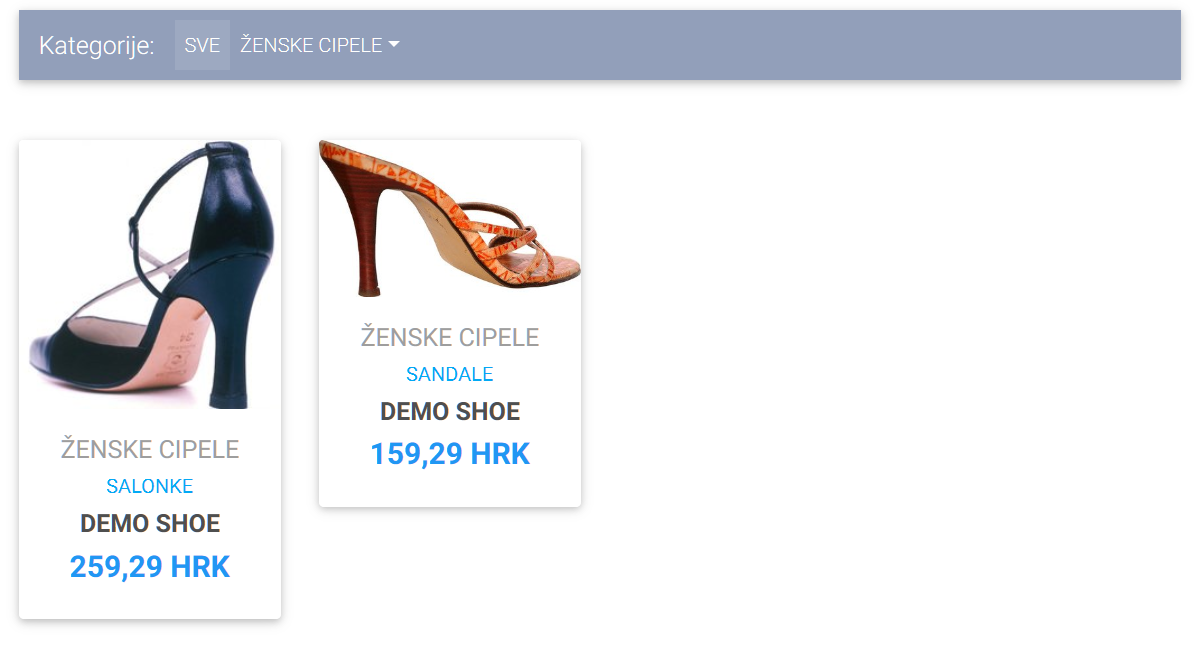1200x649 pixels.
Task: Click ŽENSKE CIPELE text on salonke card
Action: (150, 449)
